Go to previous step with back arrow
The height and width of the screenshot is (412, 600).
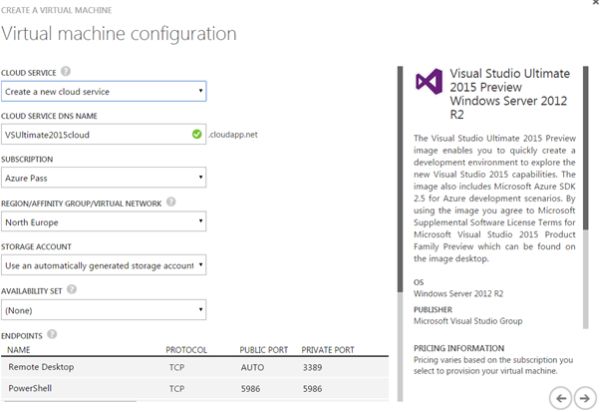(562, 398)
